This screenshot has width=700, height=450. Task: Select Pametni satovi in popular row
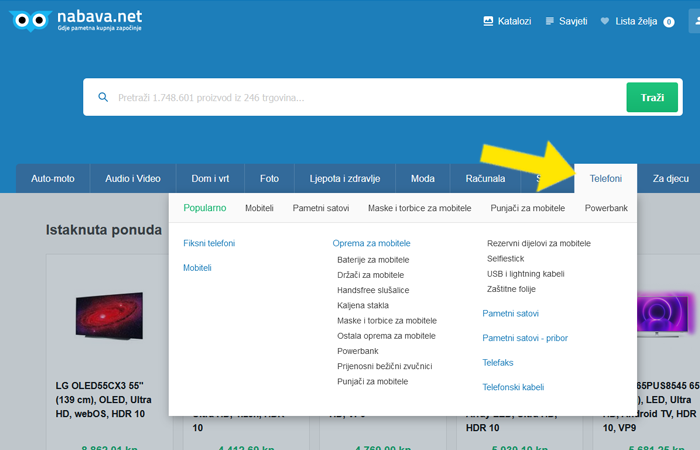(321, 208)
